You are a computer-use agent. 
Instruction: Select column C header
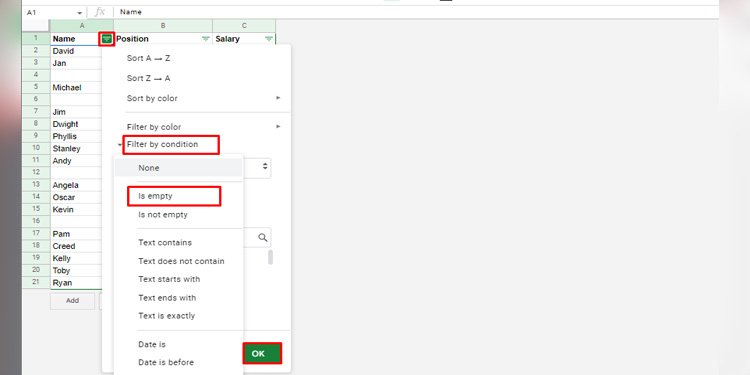(244, 26)
